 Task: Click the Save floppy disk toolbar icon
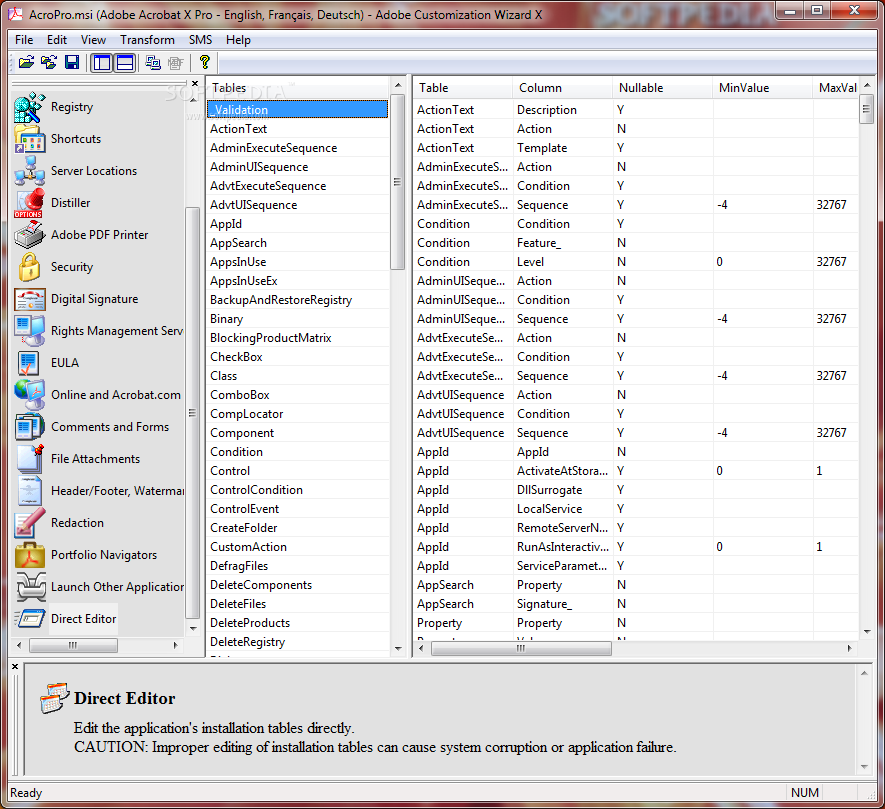coord(72,62)
